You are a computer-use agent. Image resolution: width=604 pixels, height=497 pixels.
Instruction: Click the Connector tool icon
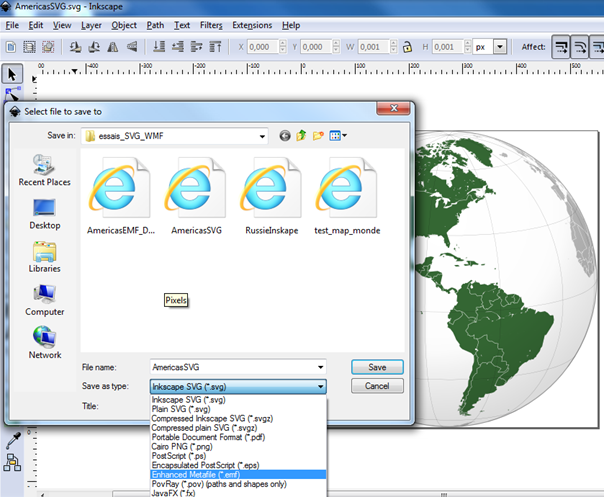point(13,462)
